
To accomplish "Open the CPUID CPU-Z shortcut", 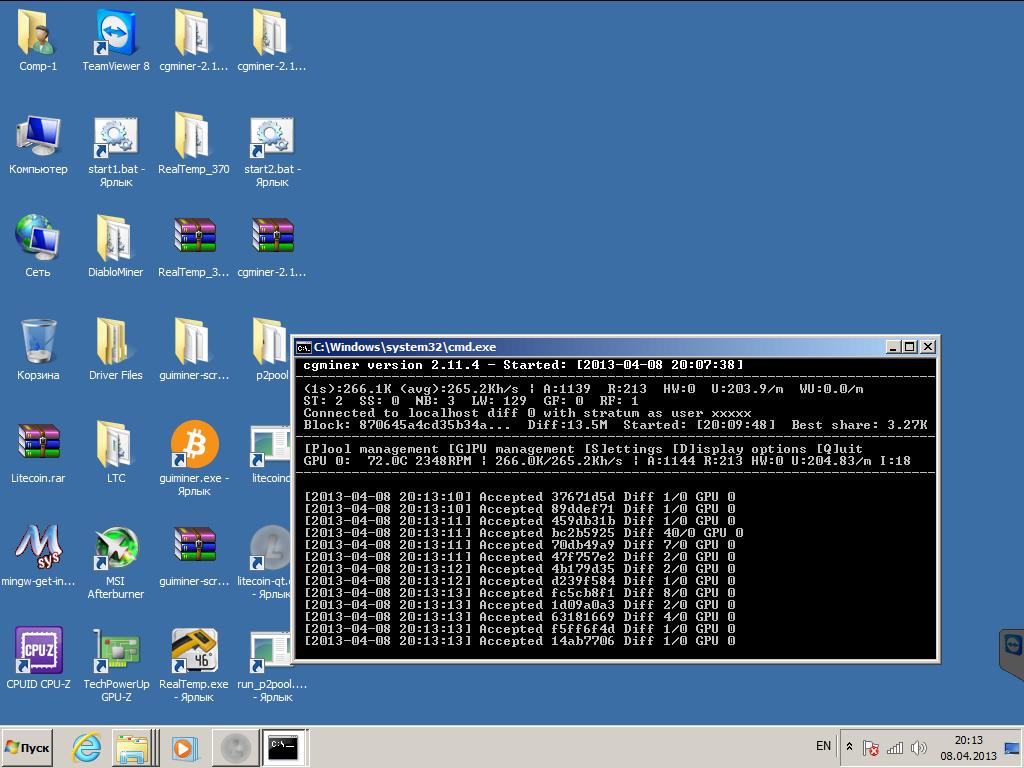I will pos(38,651).
